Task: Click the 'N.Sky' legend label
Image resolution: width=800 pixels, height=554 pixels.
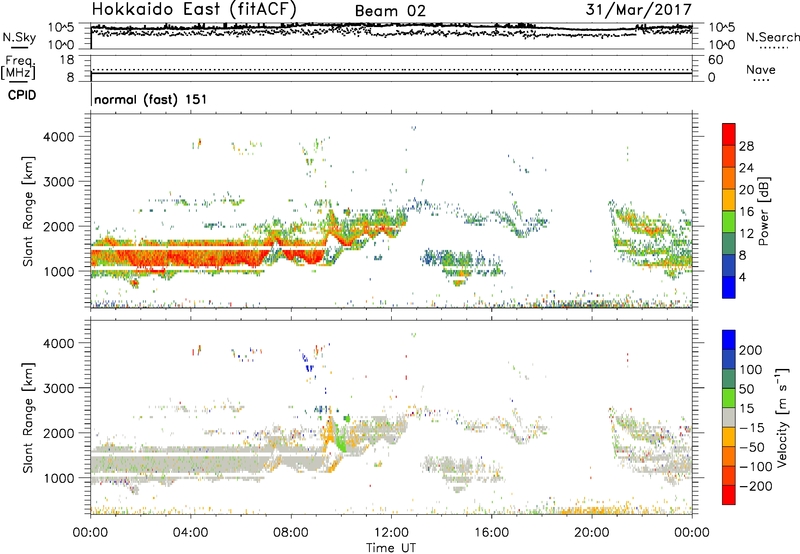Action: tap(19, 37)
